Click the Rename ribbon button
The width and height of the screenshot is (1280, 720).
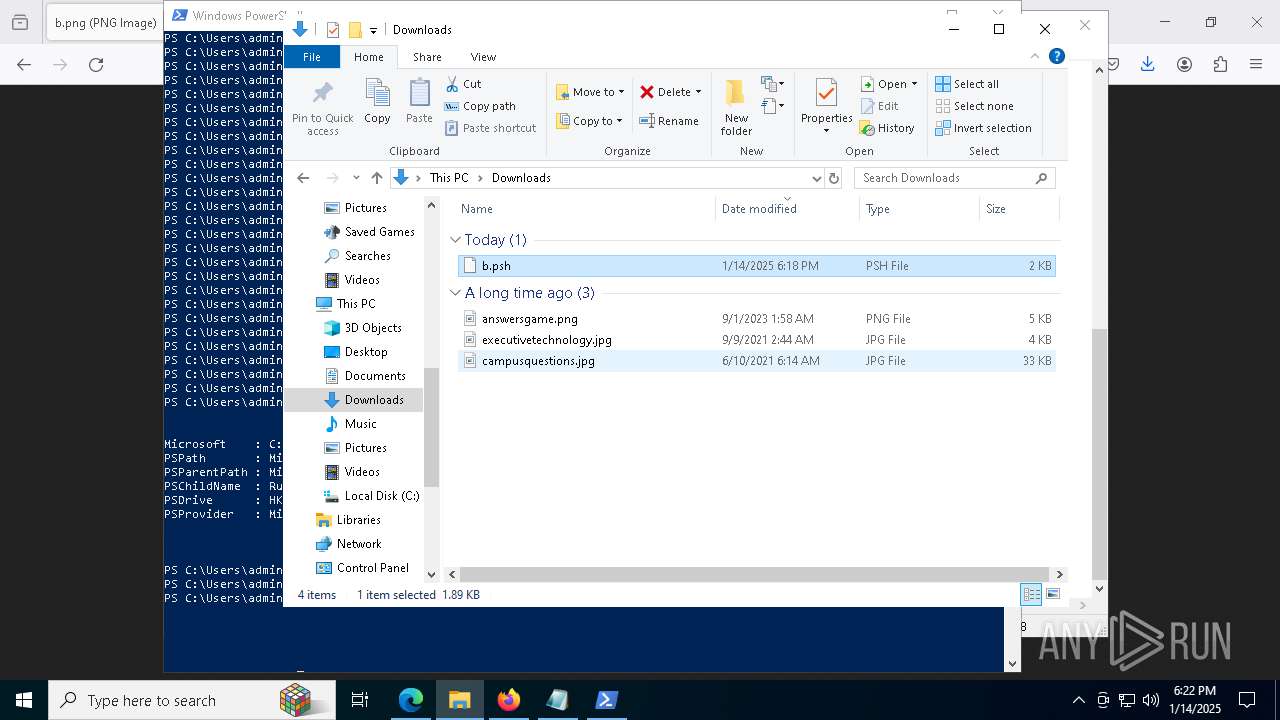(x=669, y=121)
